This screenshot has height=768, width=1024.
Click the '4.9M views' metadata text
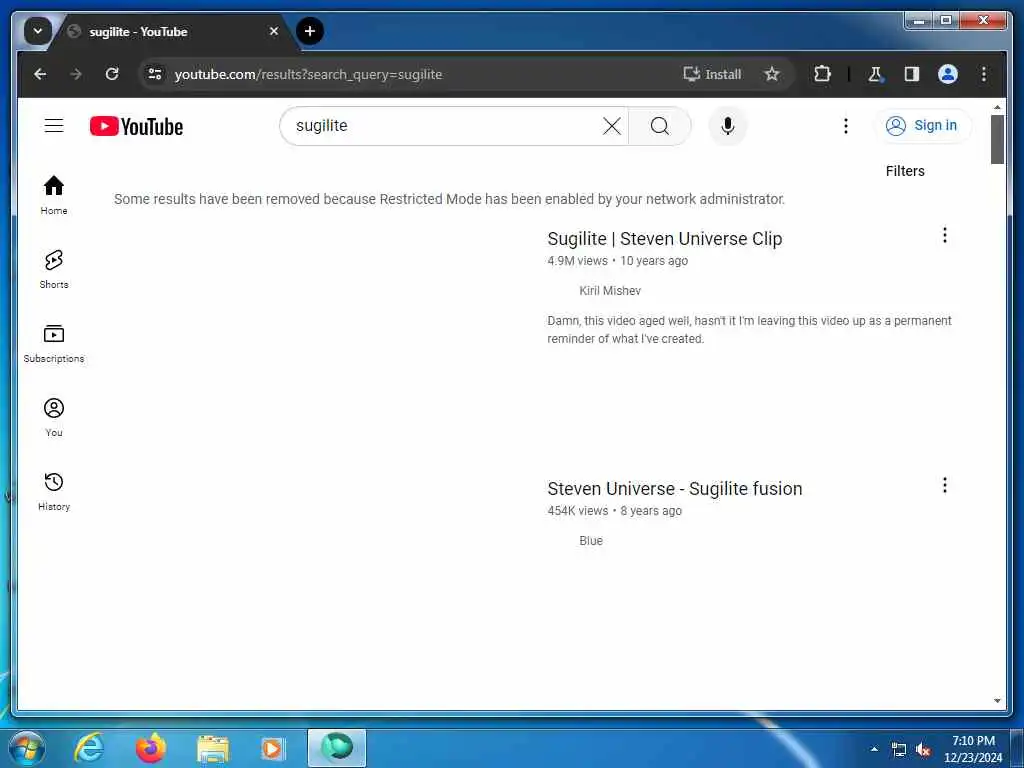pos(577,261)
